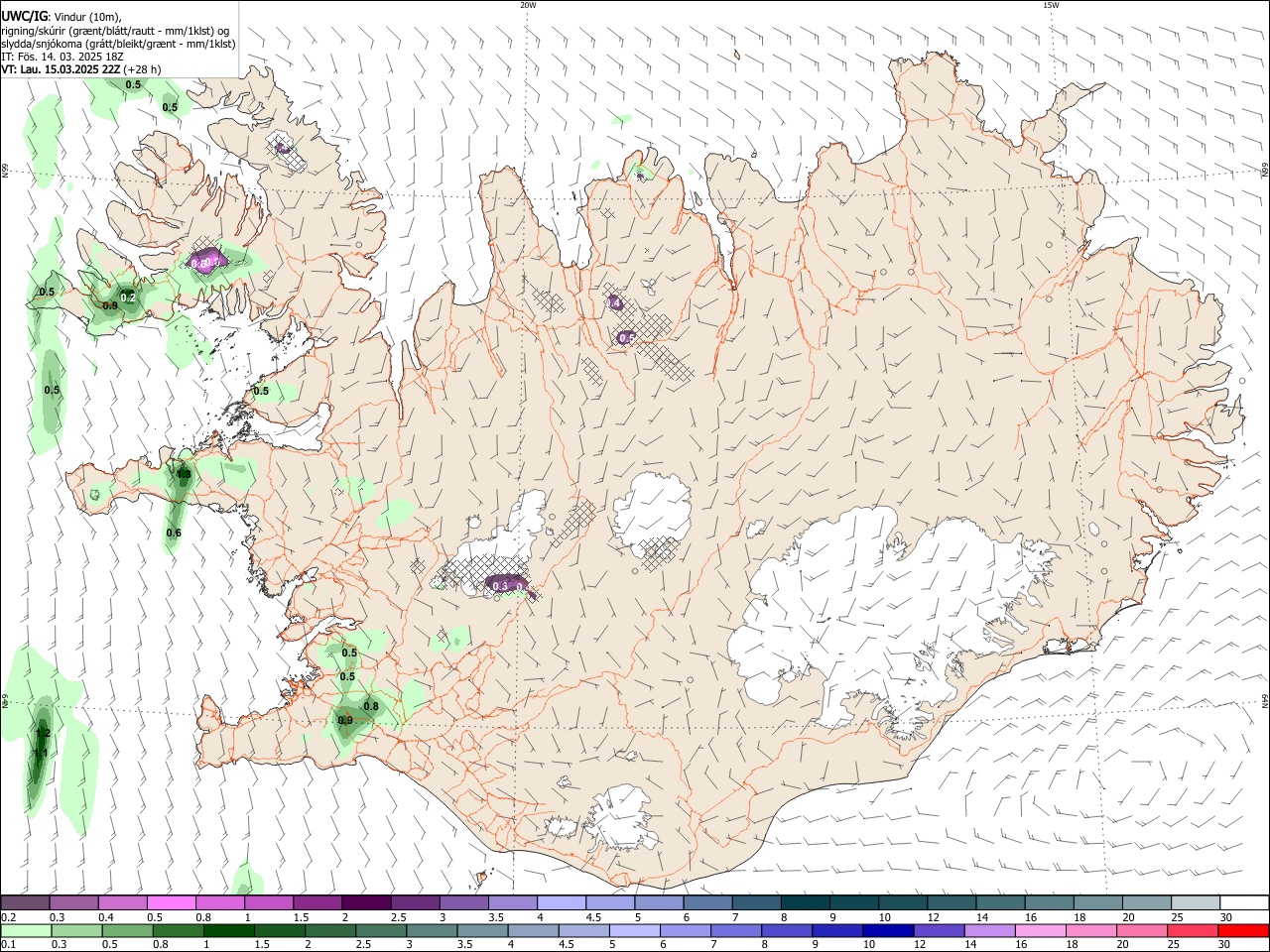Click the bright red 30 rain-scale swatch
The height and width of the screenshot is (952, 1270).
click(x=1241, y=930)
